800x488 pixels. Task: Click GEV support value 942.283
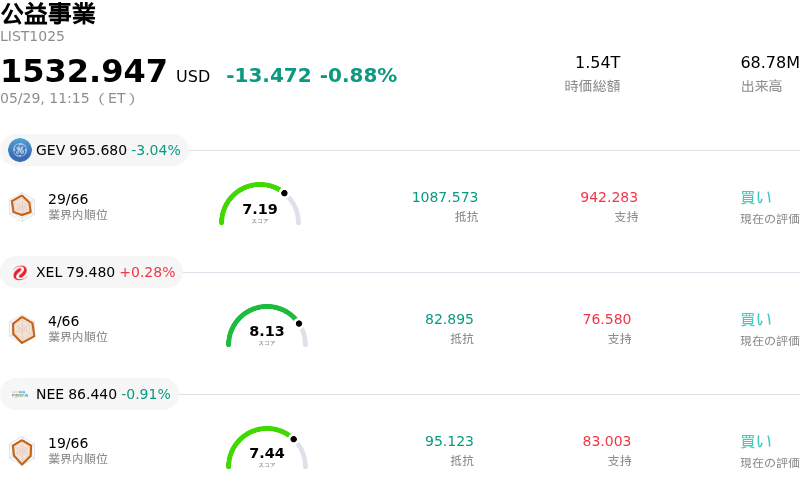[609, 197]
